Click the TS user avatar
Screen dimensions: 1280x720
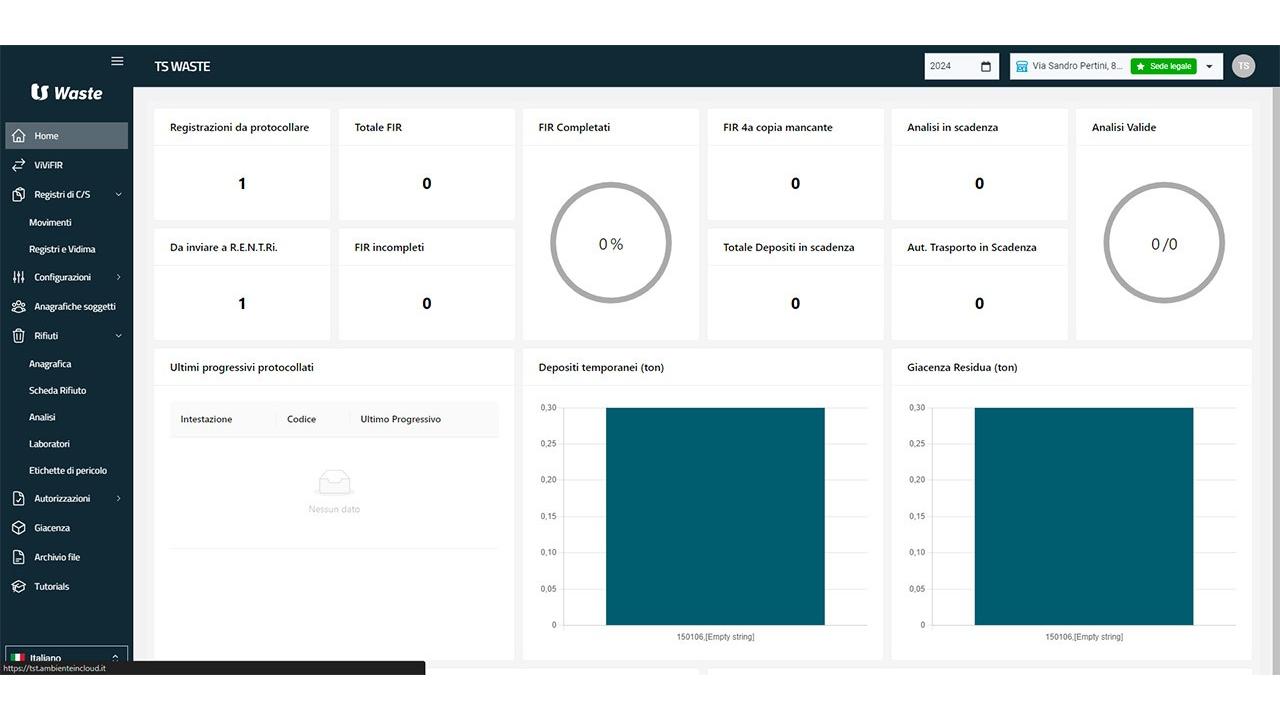click(x=1243, y=66)
